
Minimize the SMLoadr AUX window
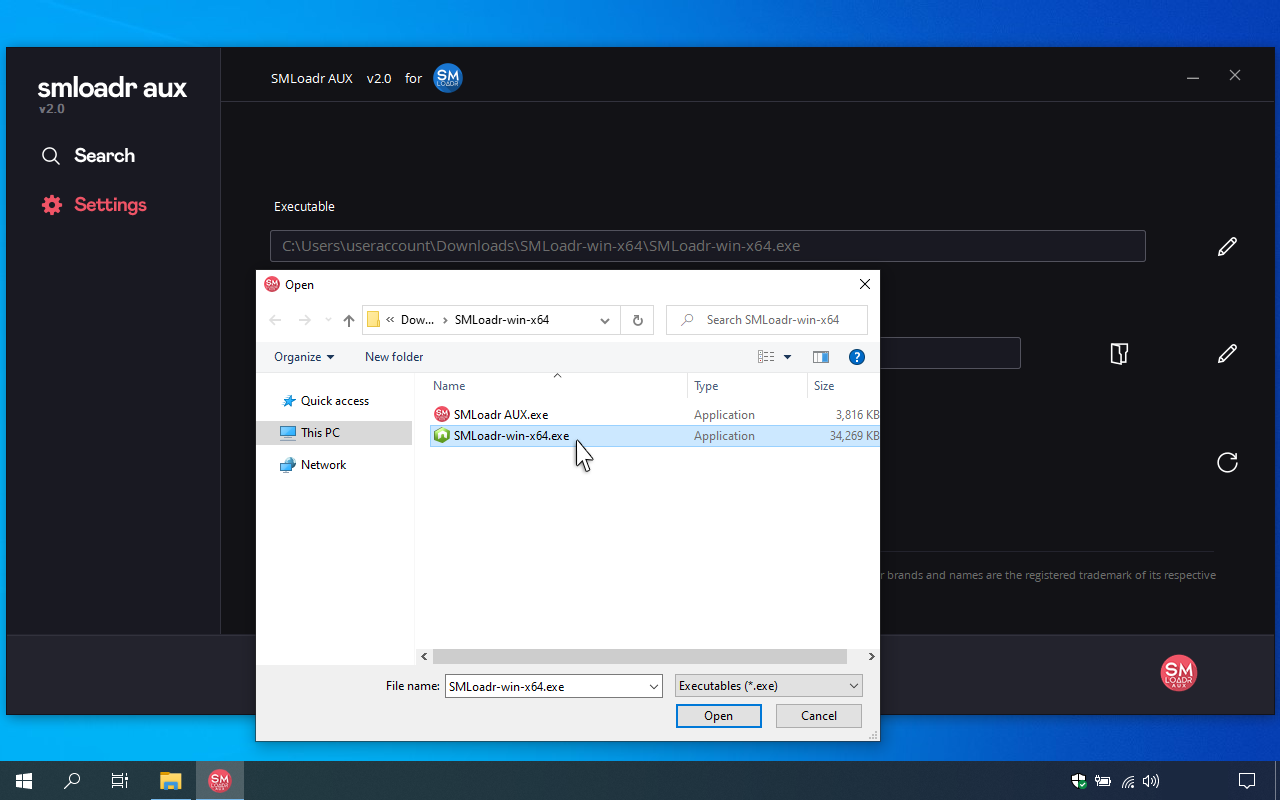pos(1193,77)
